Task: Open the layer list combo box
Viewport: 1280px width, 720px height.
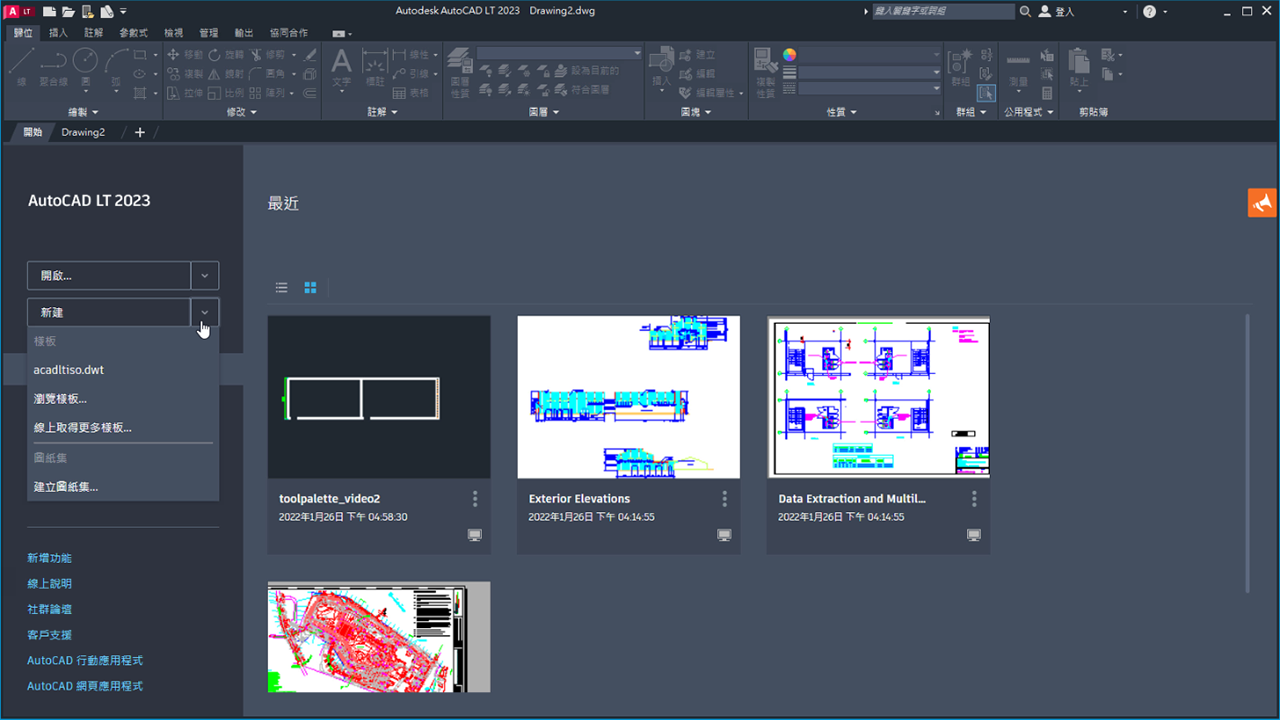Action: coord(559,53)
